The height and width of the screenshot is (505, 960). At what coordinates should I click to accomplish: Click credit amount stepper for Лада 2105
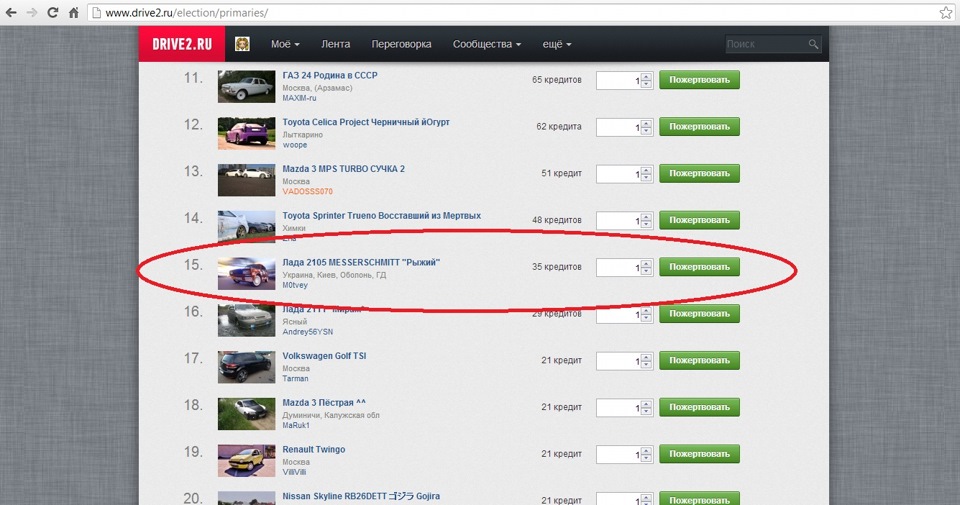[646, 267]
